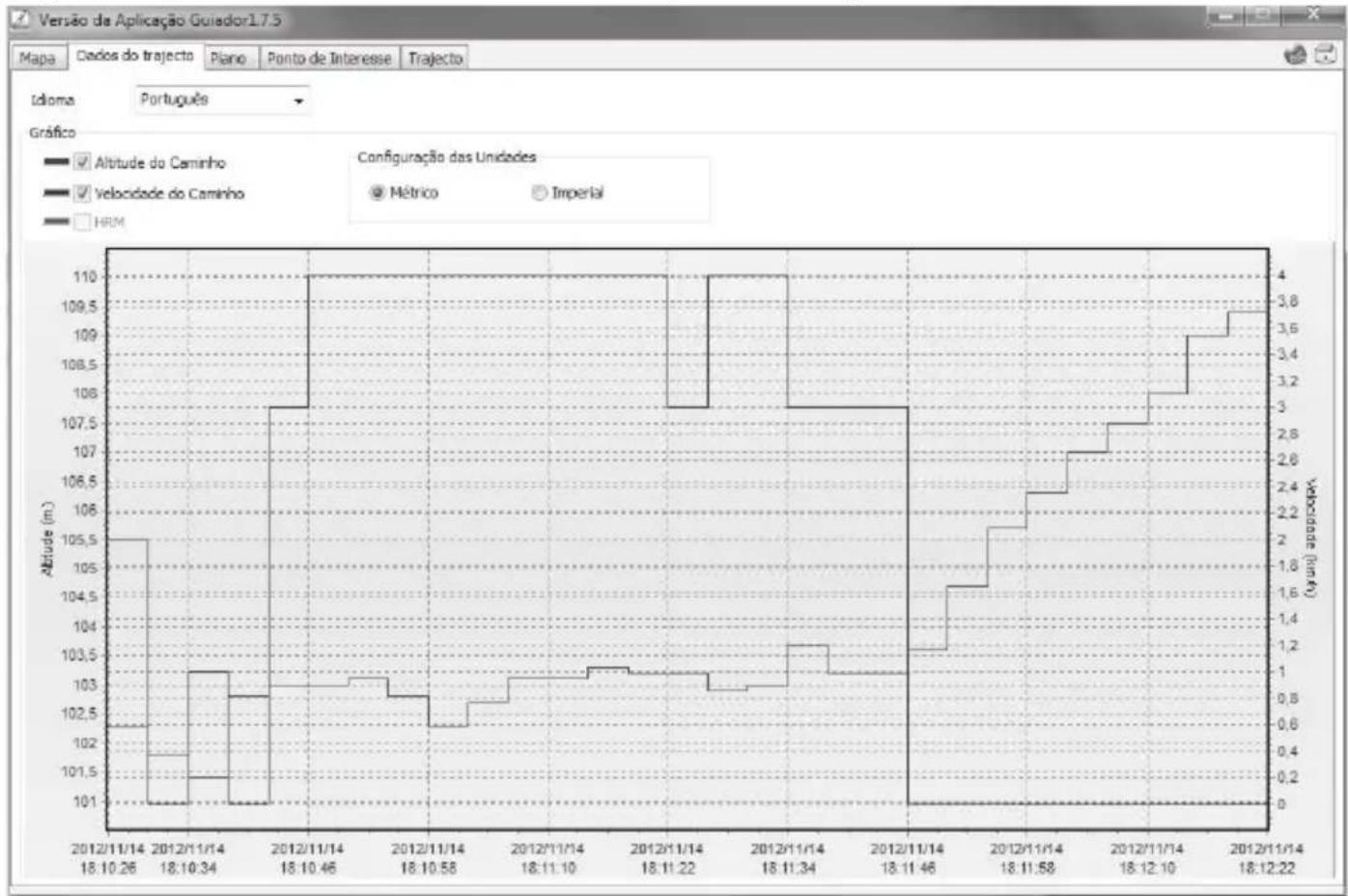Click the 18:10:46 time axis label
The width and height of the screenshot is (1348, 896).
coord(308,858)
